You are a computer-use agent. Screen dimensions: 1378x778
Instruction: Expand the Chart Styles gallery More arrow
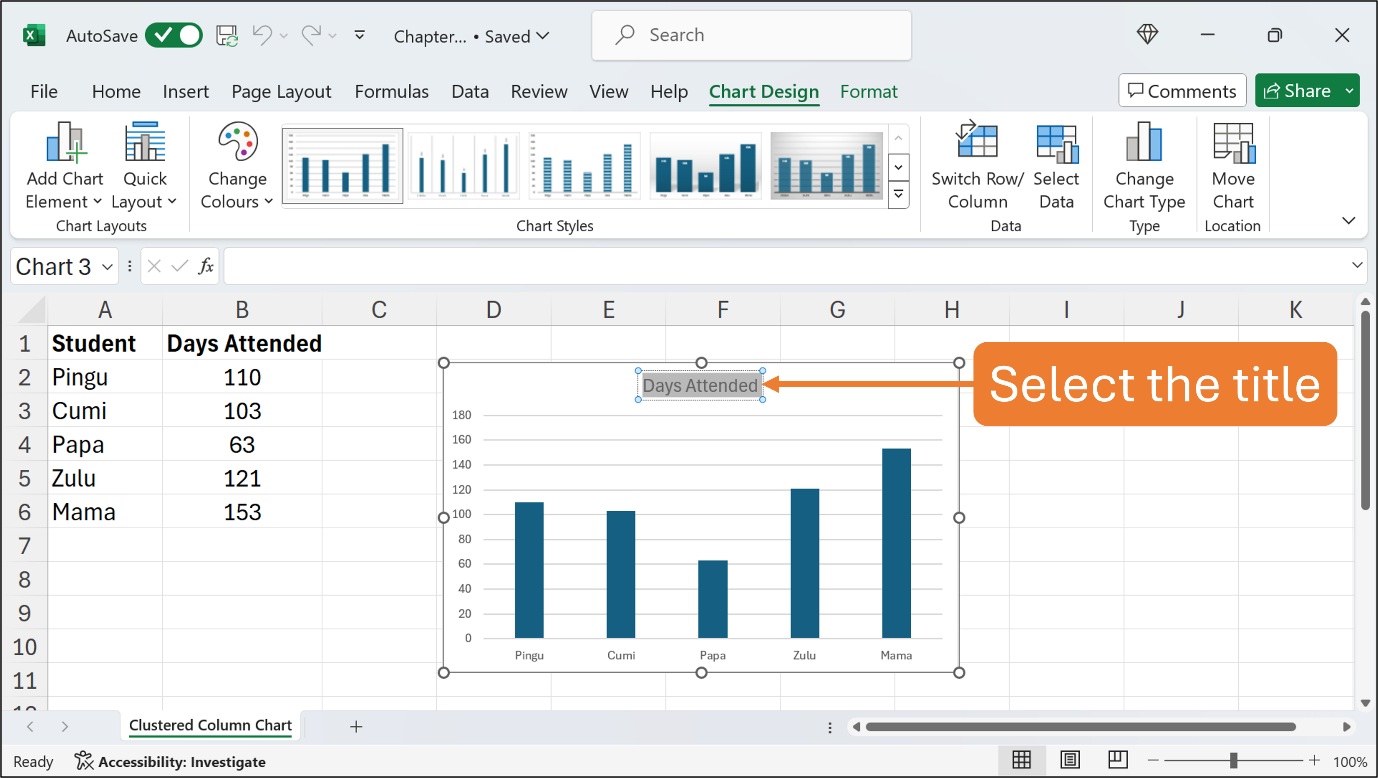click(898, 195)
